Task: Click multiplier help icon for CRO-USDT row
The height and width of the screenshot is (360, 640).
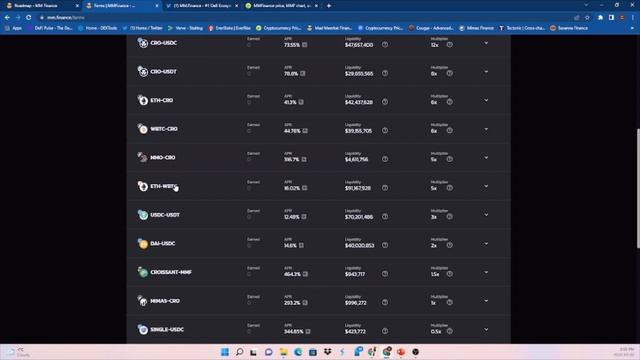Action: point(449,73)
